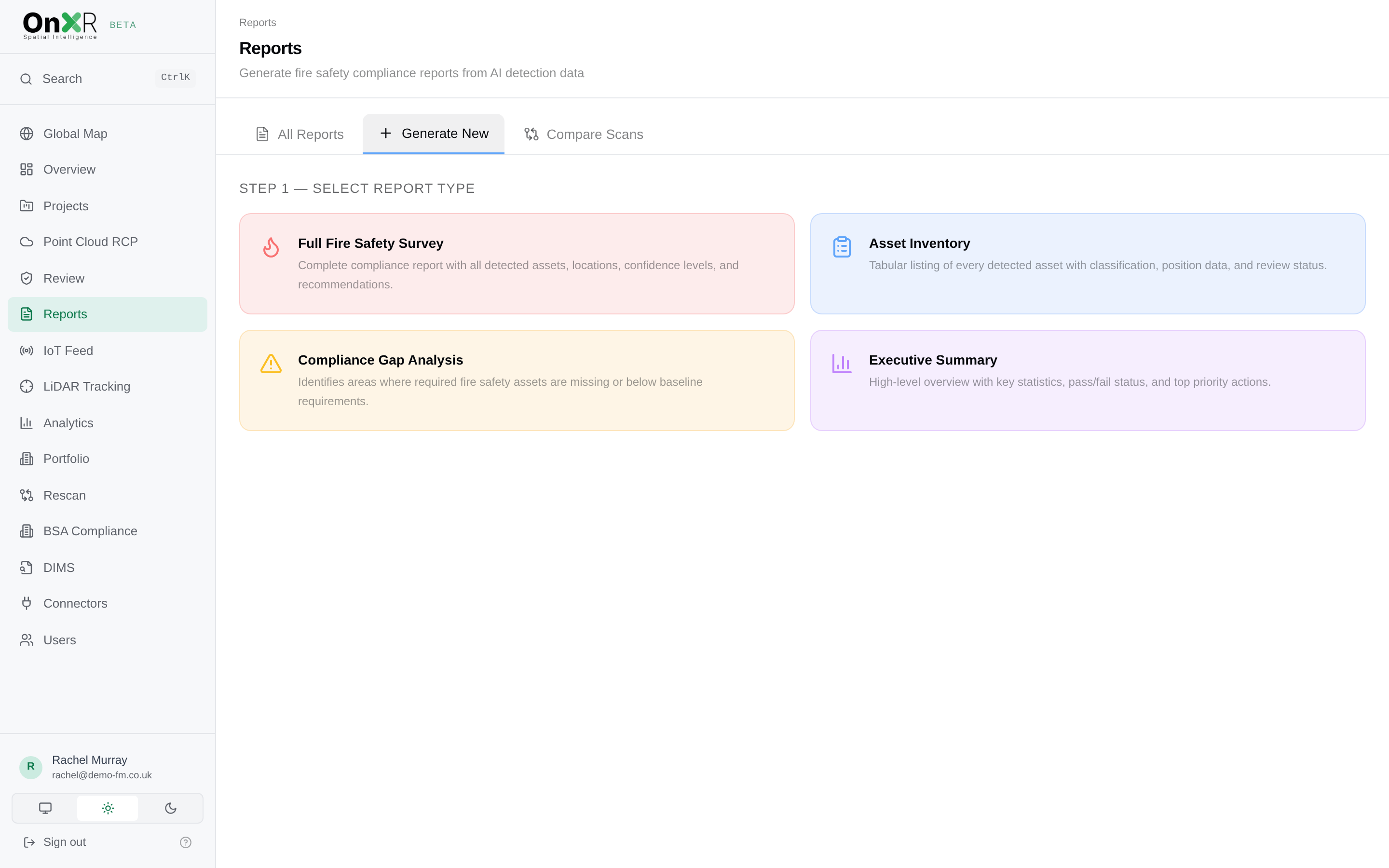The image size is (1389, 868).
Task: Enable light theme with sun icon
Action: pyautogui.click(x=108, y=808)
